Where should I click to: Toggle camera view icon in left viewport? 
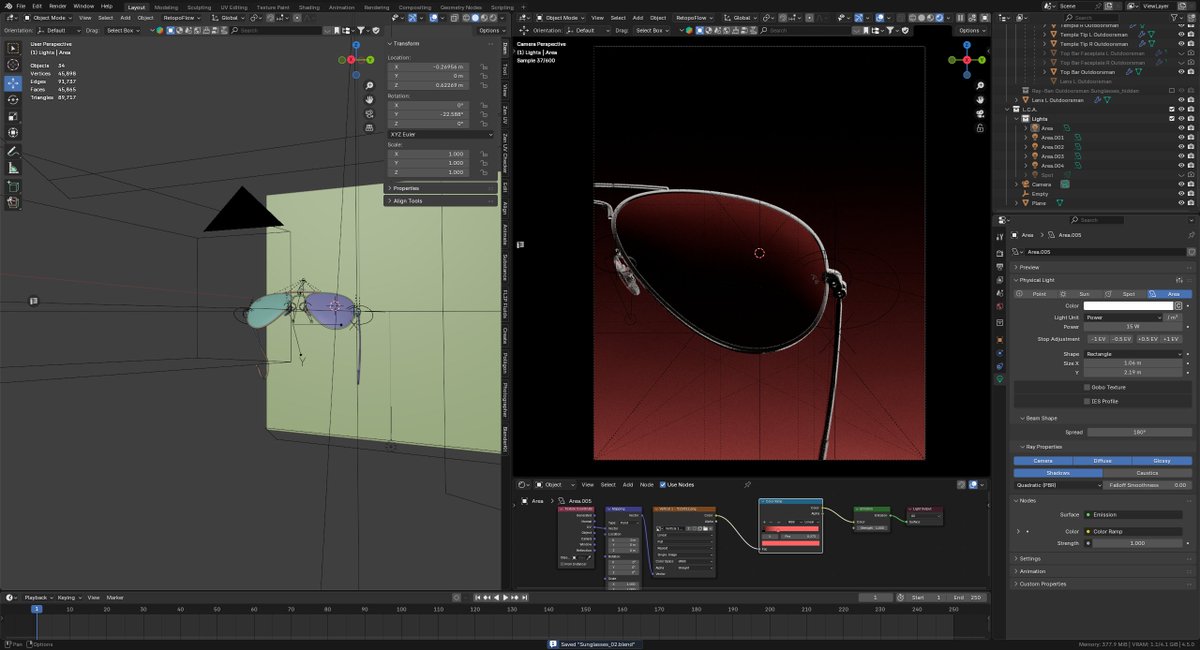(x=370, y=114)
